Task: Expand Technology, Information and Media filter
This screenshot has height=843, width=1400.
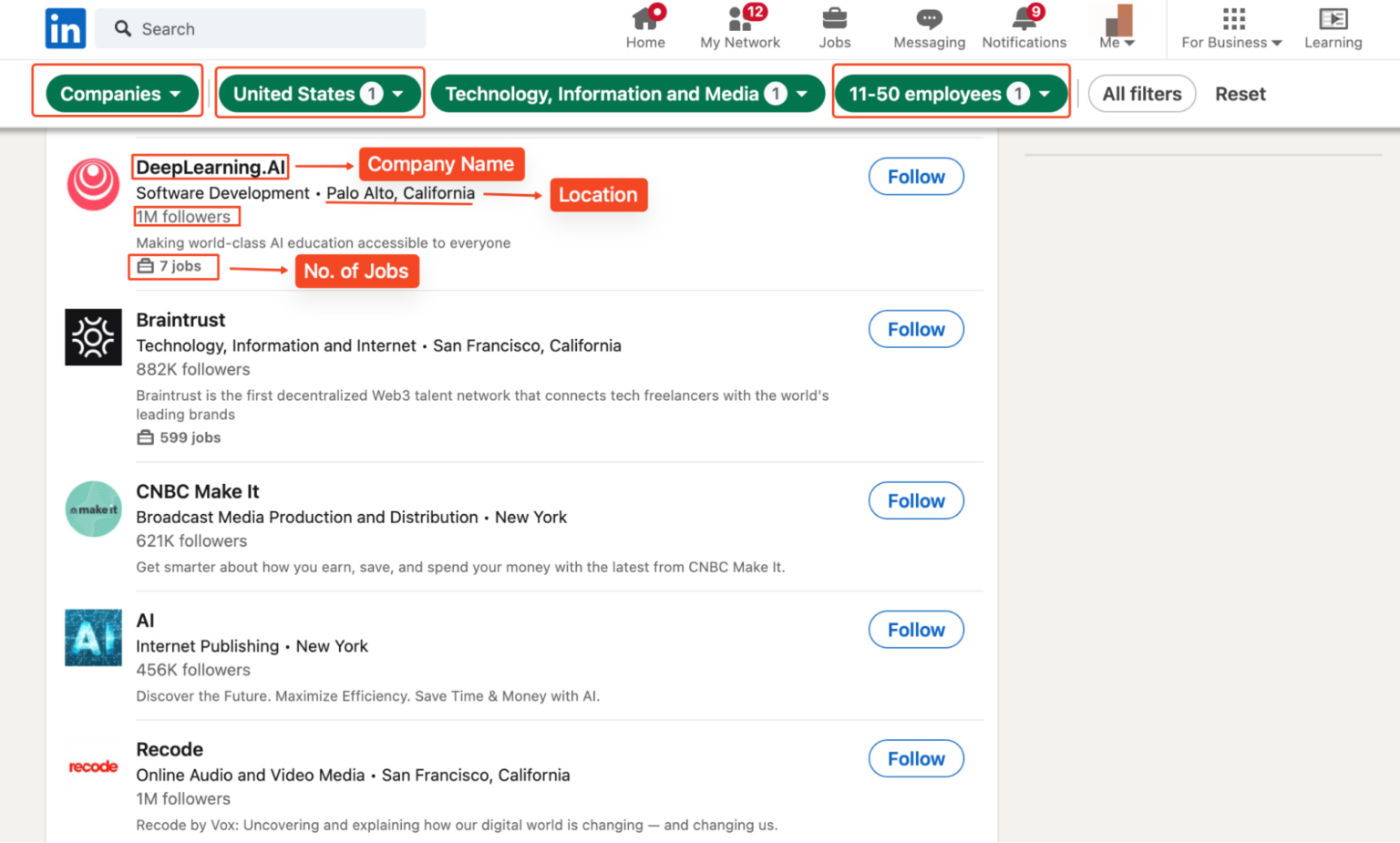Action: pyautogui.click(x=628, y=94)
